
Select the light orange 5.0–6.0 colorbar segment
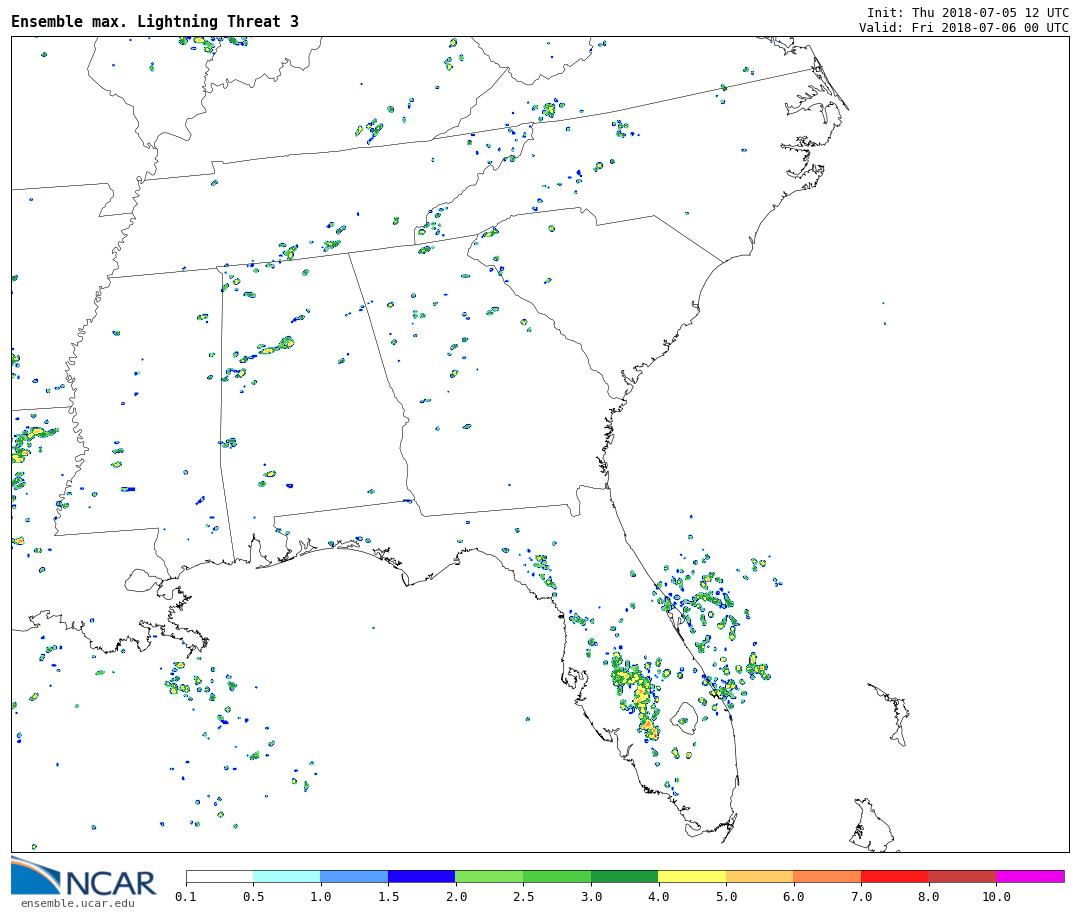pos(760,876)
